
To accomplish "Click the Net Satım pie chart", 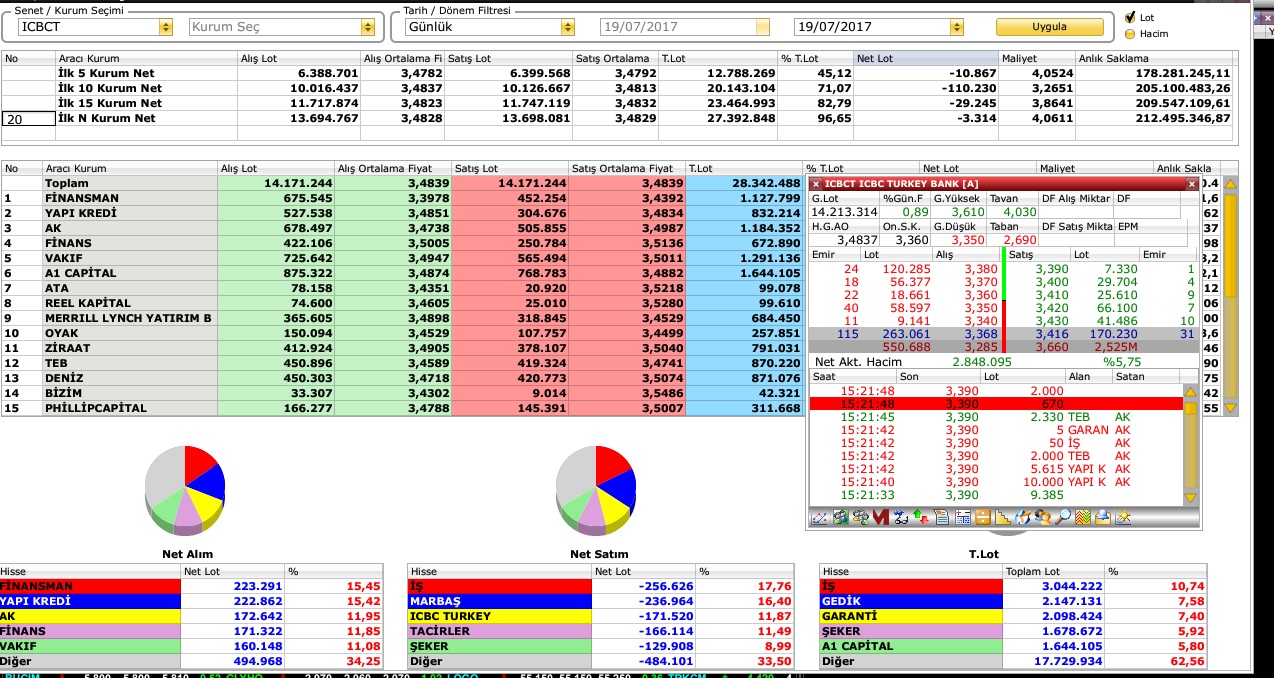I will [x=596, y=490].
